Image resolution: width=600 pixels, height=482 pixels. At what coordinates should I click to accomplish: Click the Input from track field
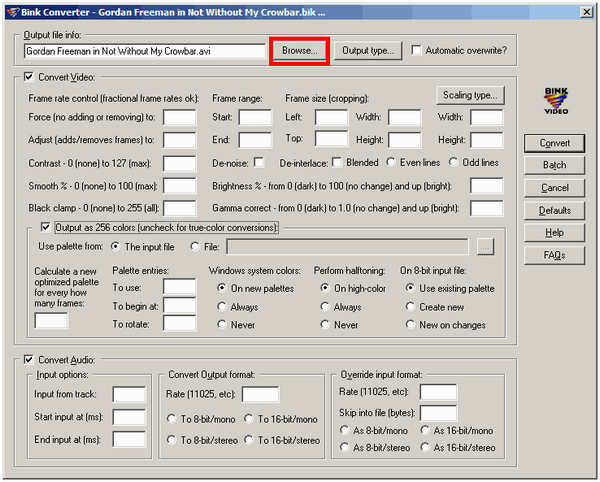(x=129, y=394)
